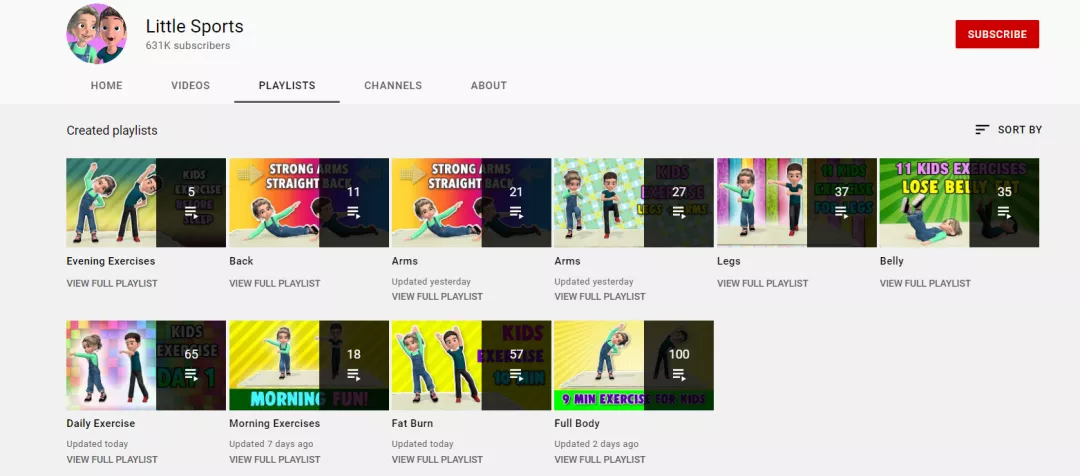Click playlist icon on Evening Exercises thumbnail

point(191,212)
